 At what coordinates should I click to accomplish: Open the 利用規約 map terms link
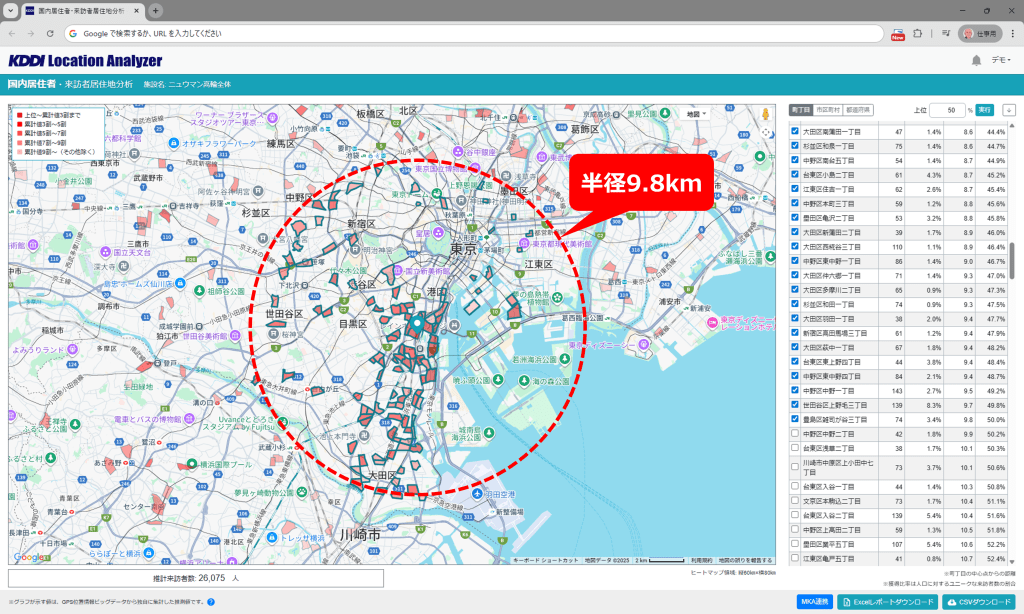tap(701, 560)
